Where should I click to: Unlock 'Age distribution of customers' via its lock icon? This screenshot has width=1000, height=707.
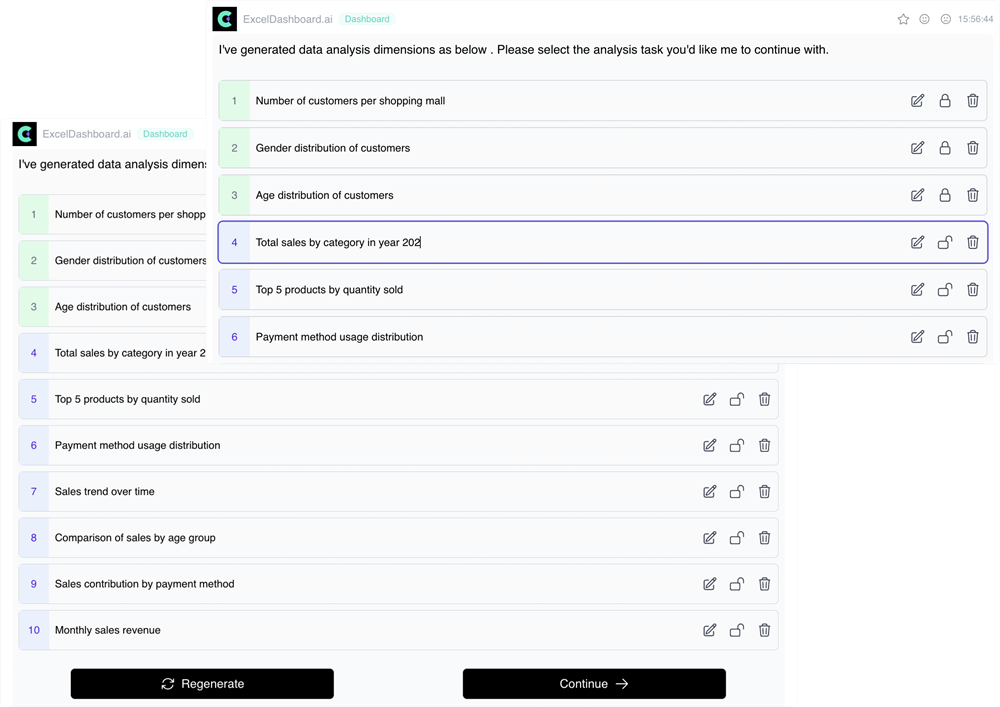(x=945, y=195)
